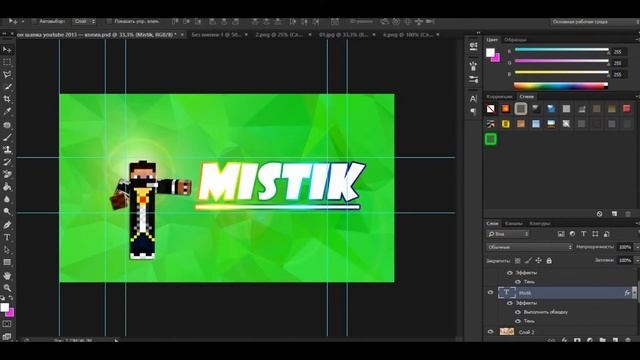Create new style in Styles panel
This screenshot has width=640, height=360.
point(614,214)
